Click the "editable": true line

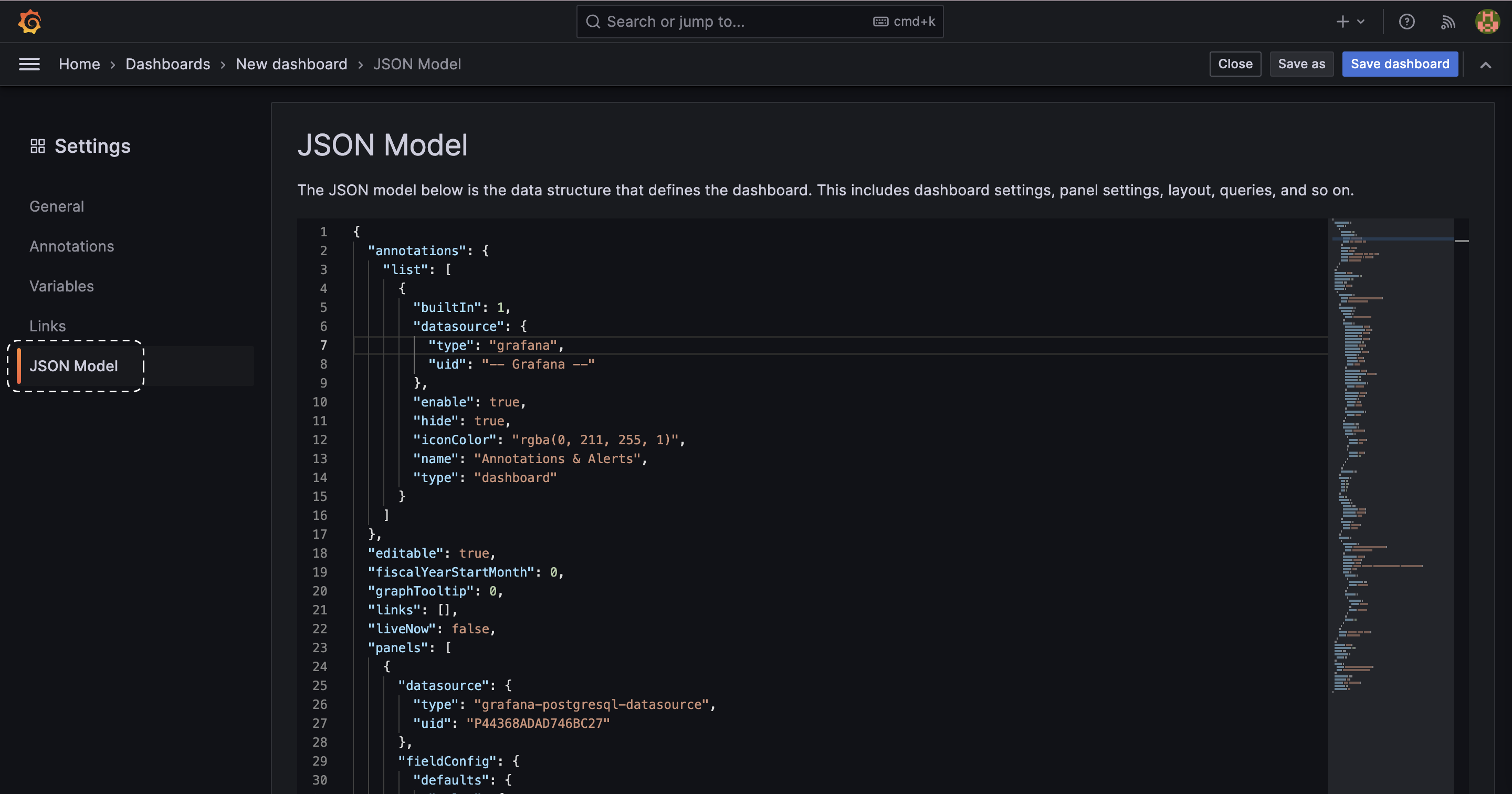pos(432,553)
